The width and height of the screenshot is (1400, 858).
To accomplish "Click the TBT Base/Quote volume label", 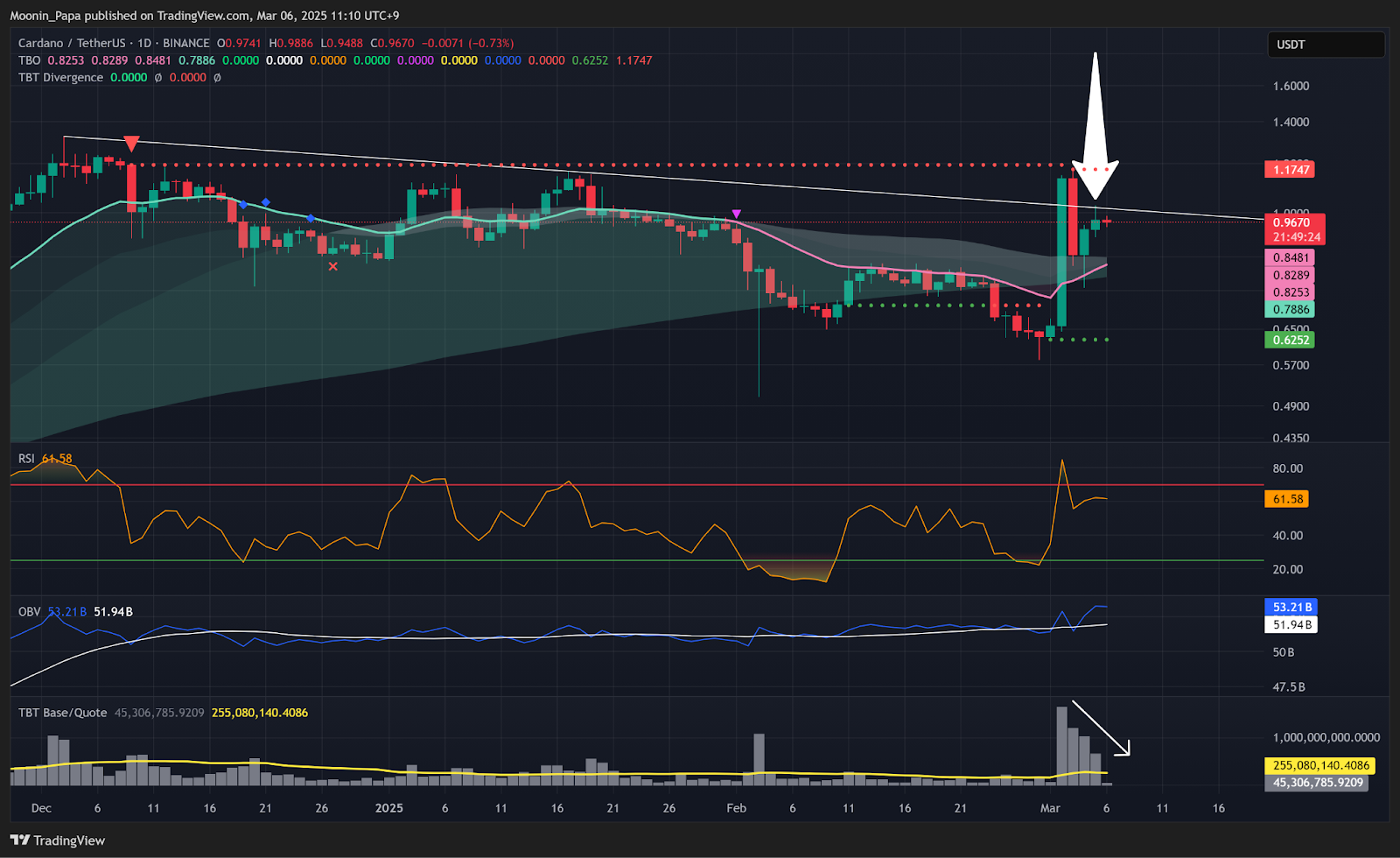I will click(62, 713).
